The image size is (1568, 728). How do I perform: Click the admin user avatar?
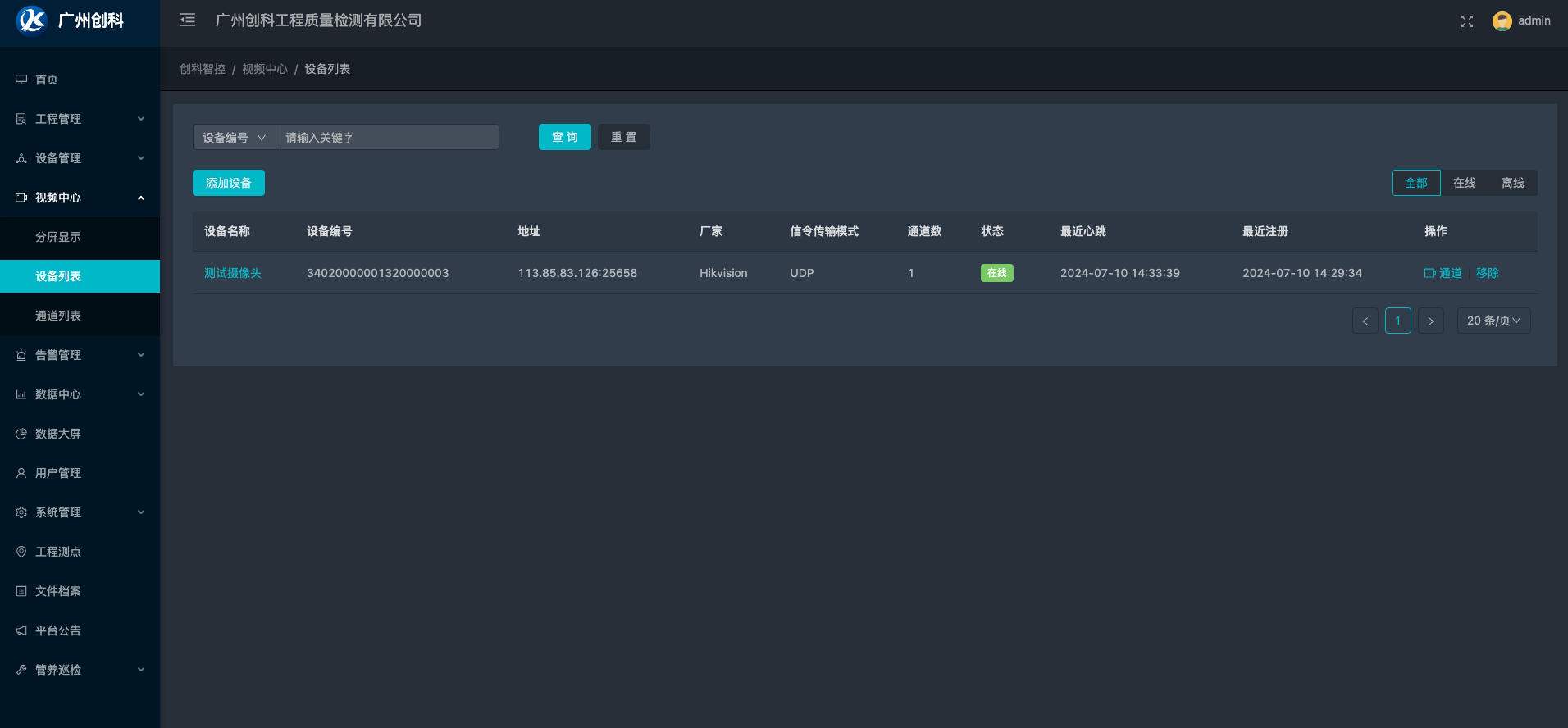(1502, 21)
